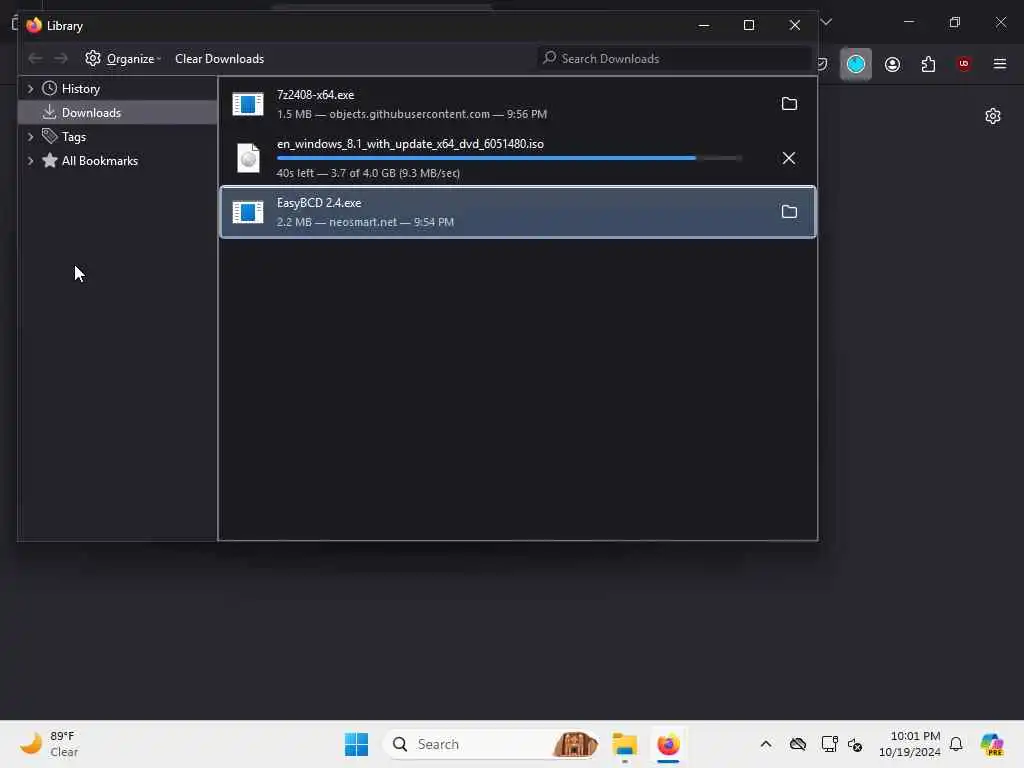The image size is (1024, 768).
Task: Open the Firefox Extensions puzzle icon
Action: 928,64
